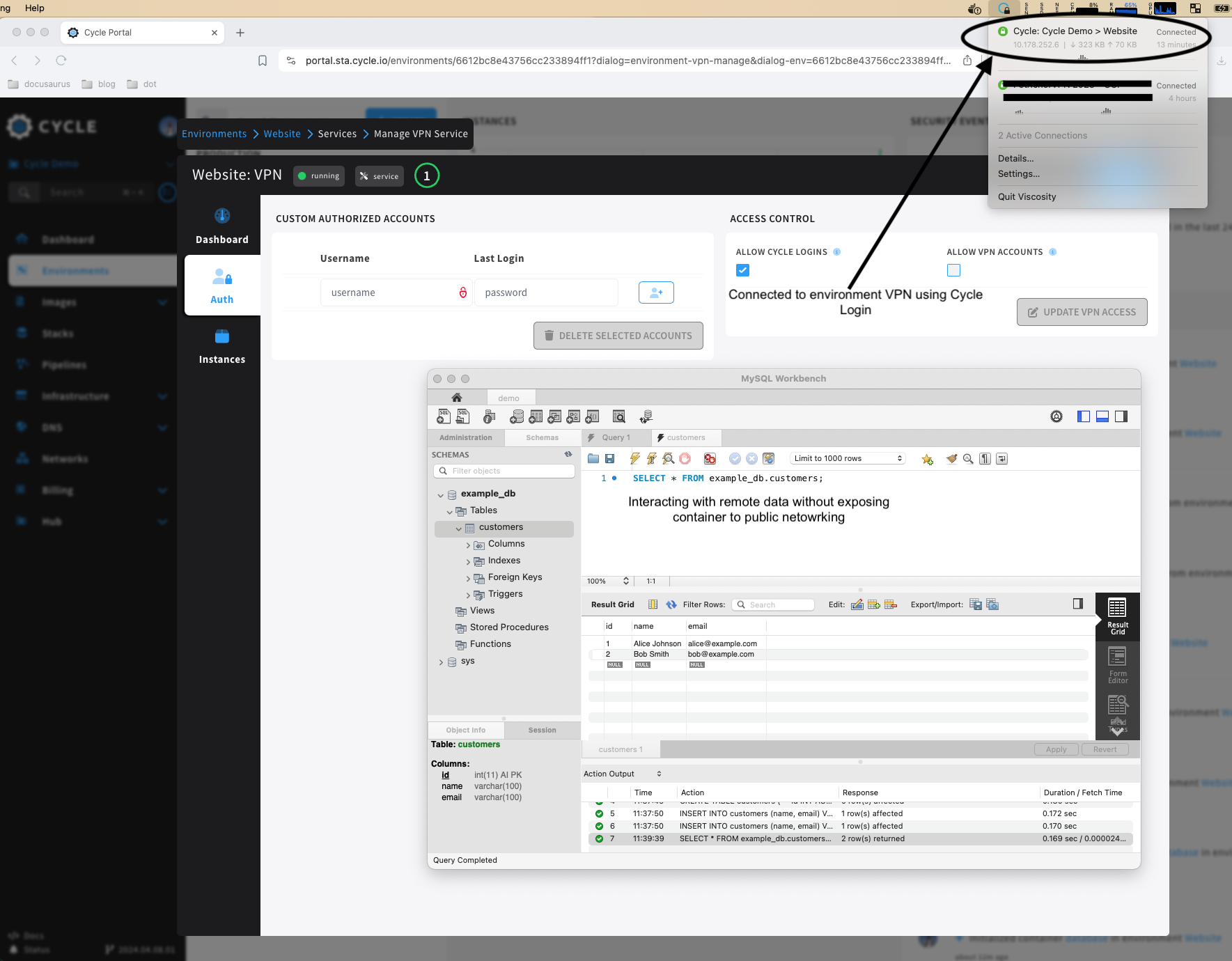Screen dimensions: 1232x961
Task: Click the insert new row icon
Action: 874,604
